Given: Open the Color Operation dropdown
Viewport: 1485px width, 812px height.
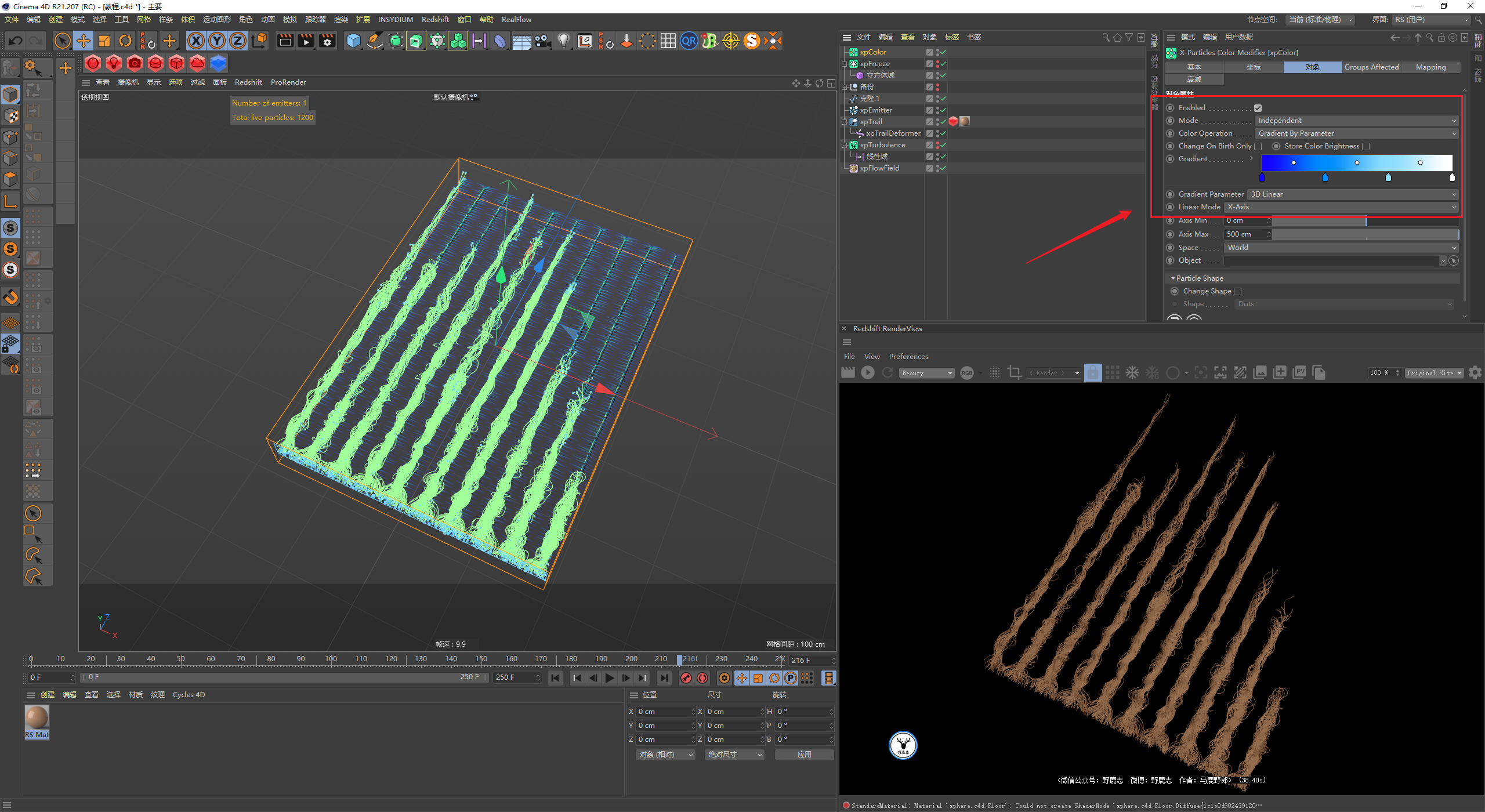Looking at the screenshot, I should 1356,133.
